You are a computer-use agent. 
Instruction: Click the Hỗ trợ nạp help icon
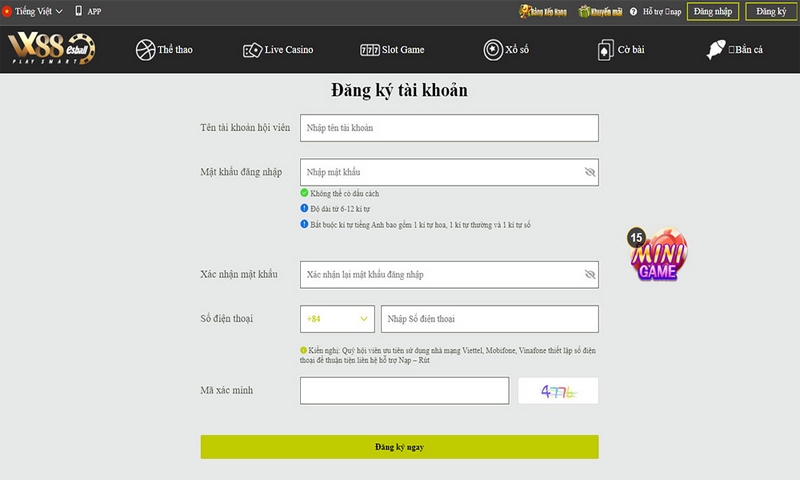[x=634, y=11]
